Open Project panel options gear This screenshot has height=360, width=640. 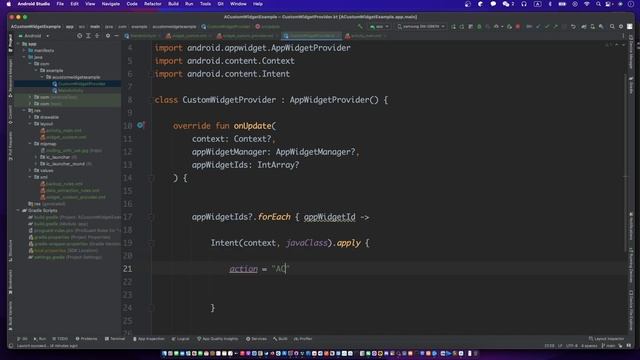click(108, 36)
